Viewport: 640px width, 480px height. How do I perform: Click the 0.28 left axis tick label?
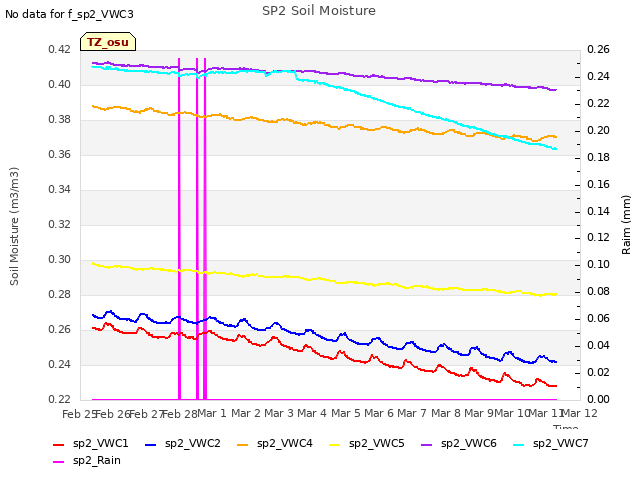(x=59, y=295)
